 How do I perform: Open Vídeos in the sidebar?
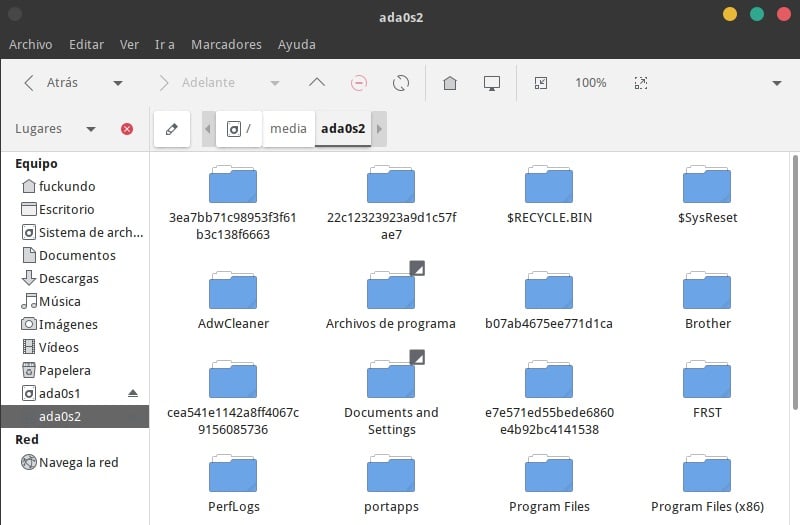point(74,347)
